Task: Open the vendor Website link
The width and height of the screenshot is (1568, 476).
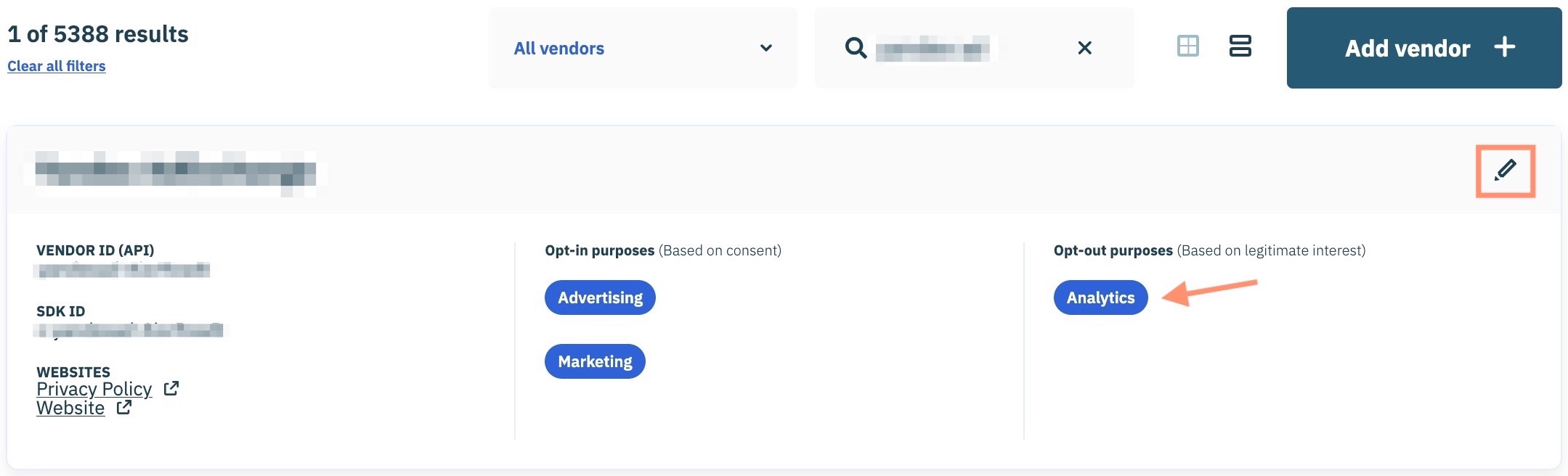Action: (x=70, y=408)
